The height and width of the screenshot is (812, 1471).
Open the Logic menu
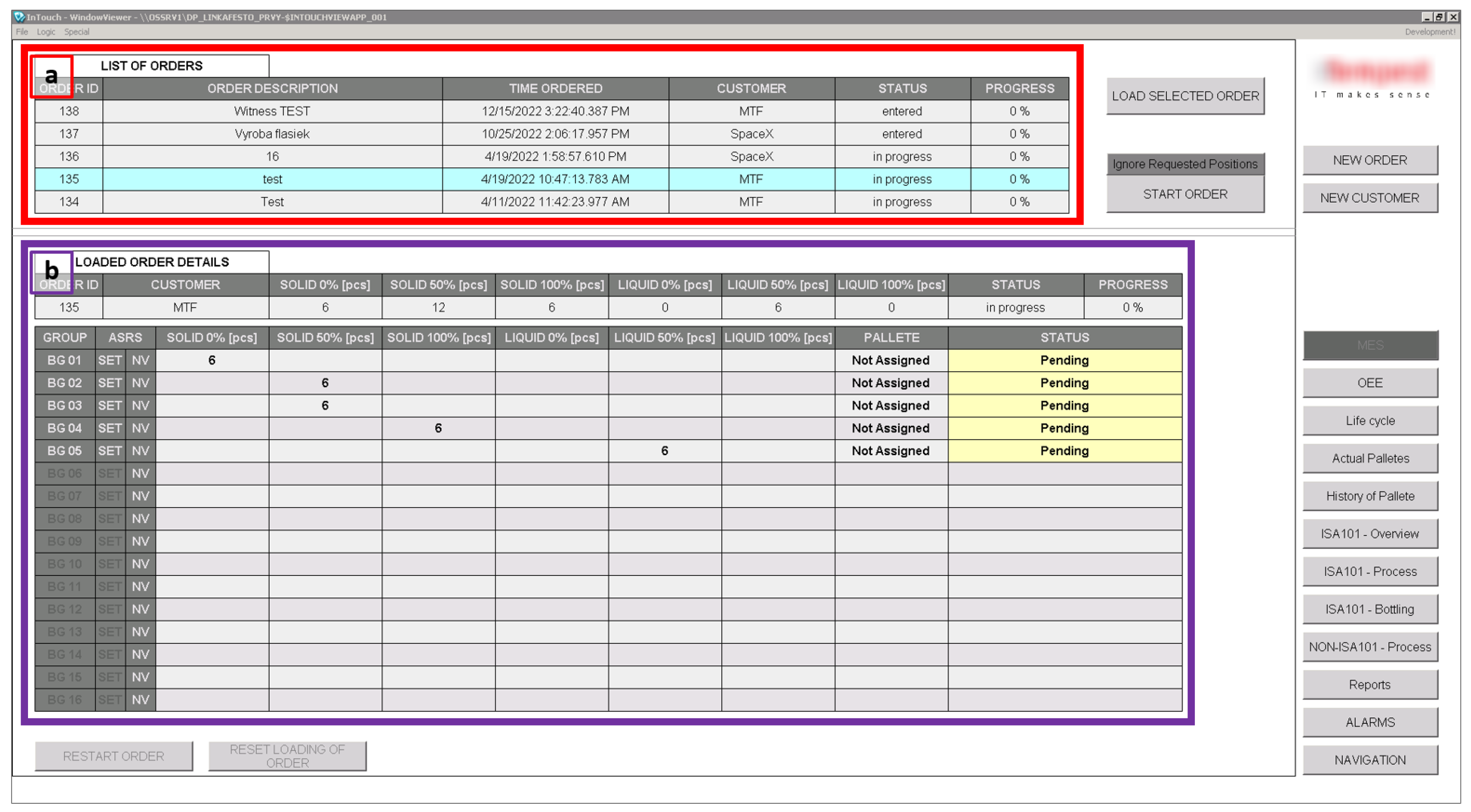45,32
